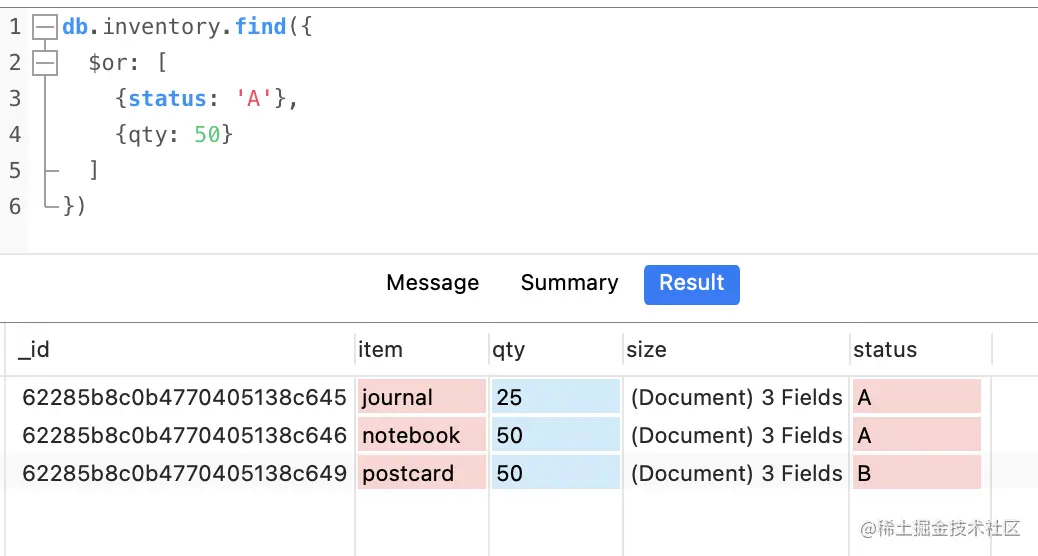
Task: Switch to the Message tab
Action: (432, 283)
